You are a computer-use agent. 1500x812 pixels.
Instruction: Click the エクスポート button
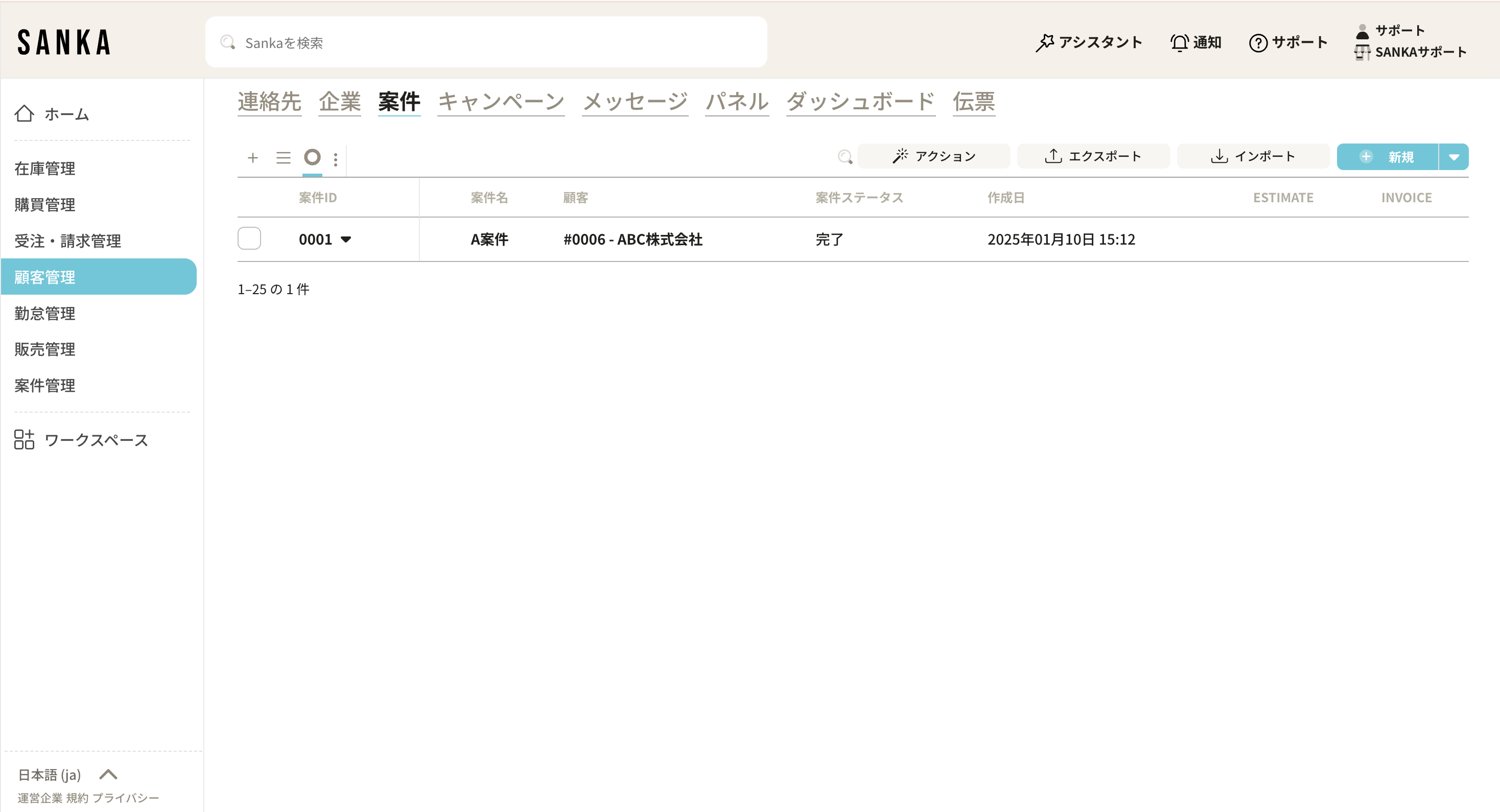(1093, 157)
